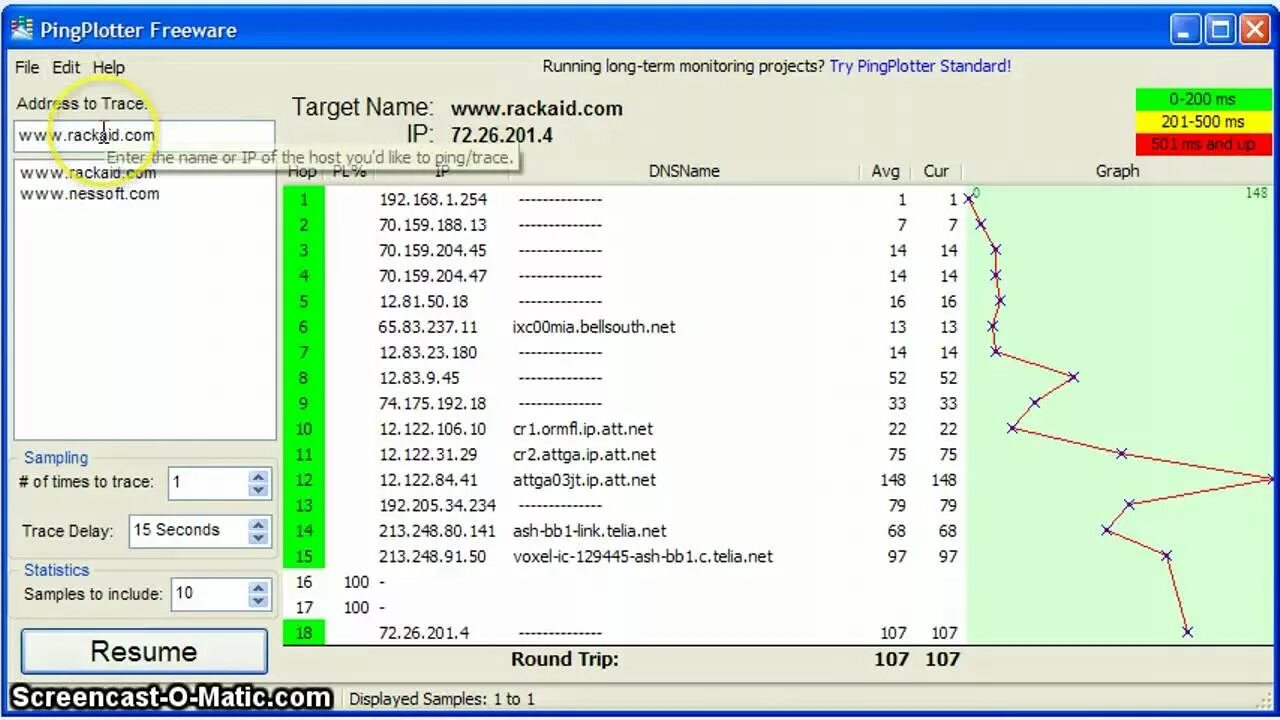
Task: Click the PingPlotter title bar app icon
Action: pos(22,30)
